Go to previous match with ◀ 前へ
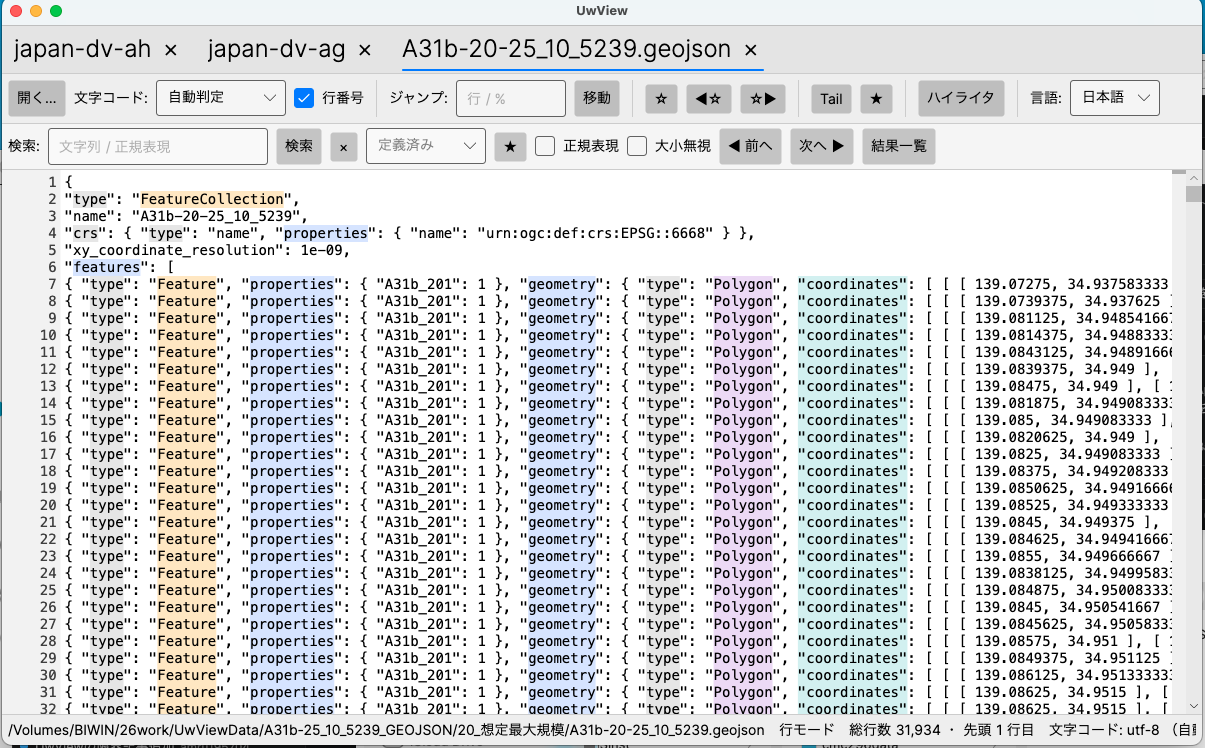 (x=751, y=146)
